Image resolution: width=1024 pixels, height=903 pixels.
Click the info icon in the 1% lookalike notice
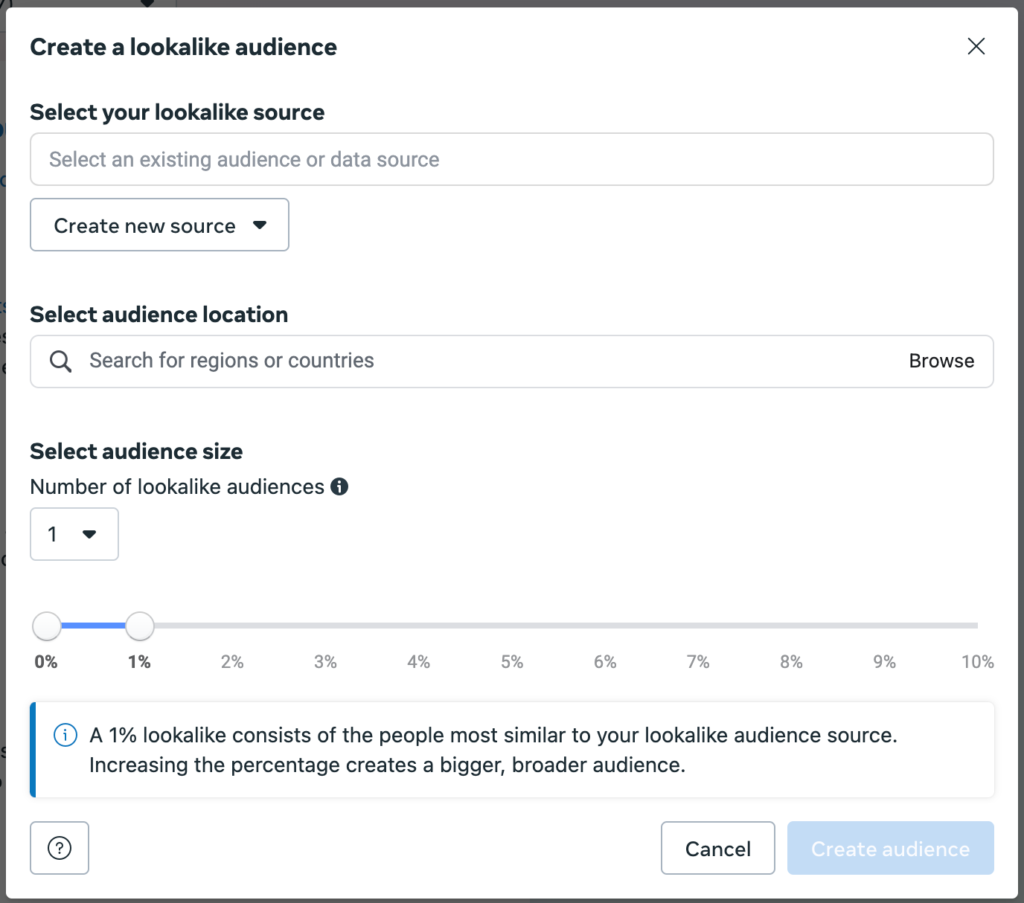pyautogui.click(x=65, y=736)
